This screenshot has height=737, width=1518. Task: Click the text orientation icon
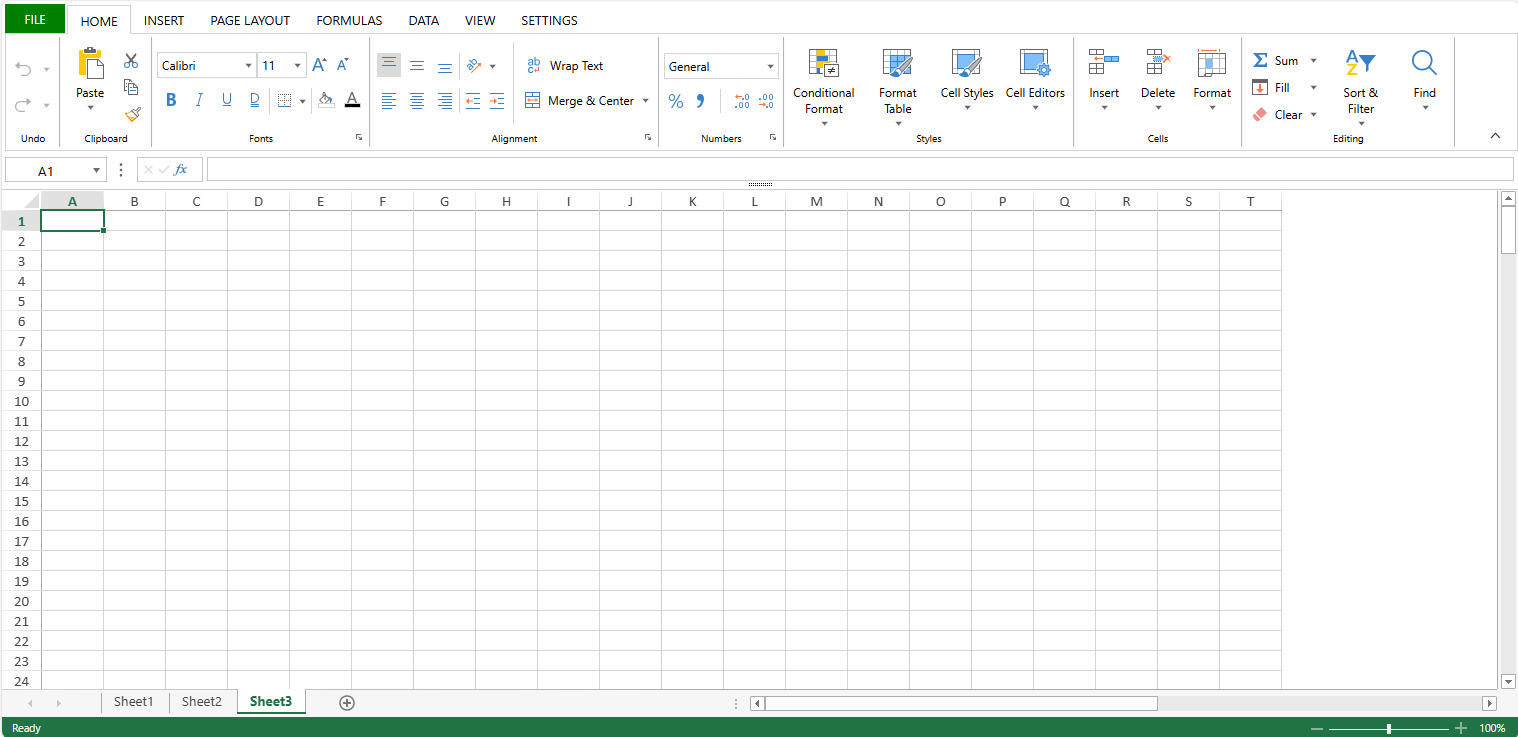[x=474, y=66]
